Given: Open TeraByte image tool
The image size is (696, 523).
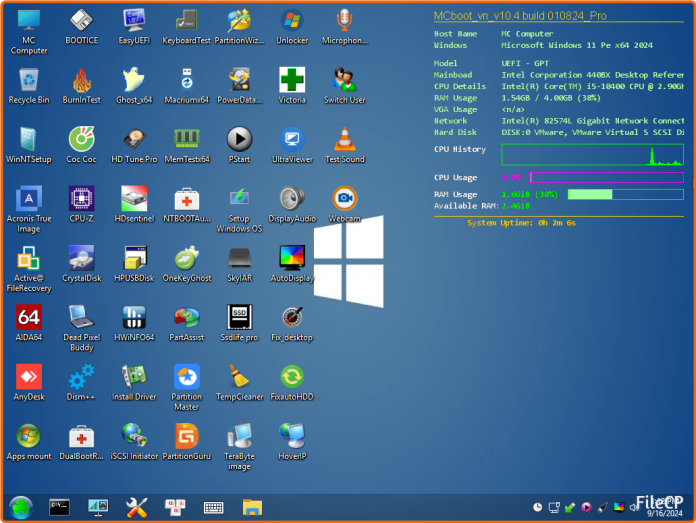Looking at the screenshot, I should [x=239, y=448].
